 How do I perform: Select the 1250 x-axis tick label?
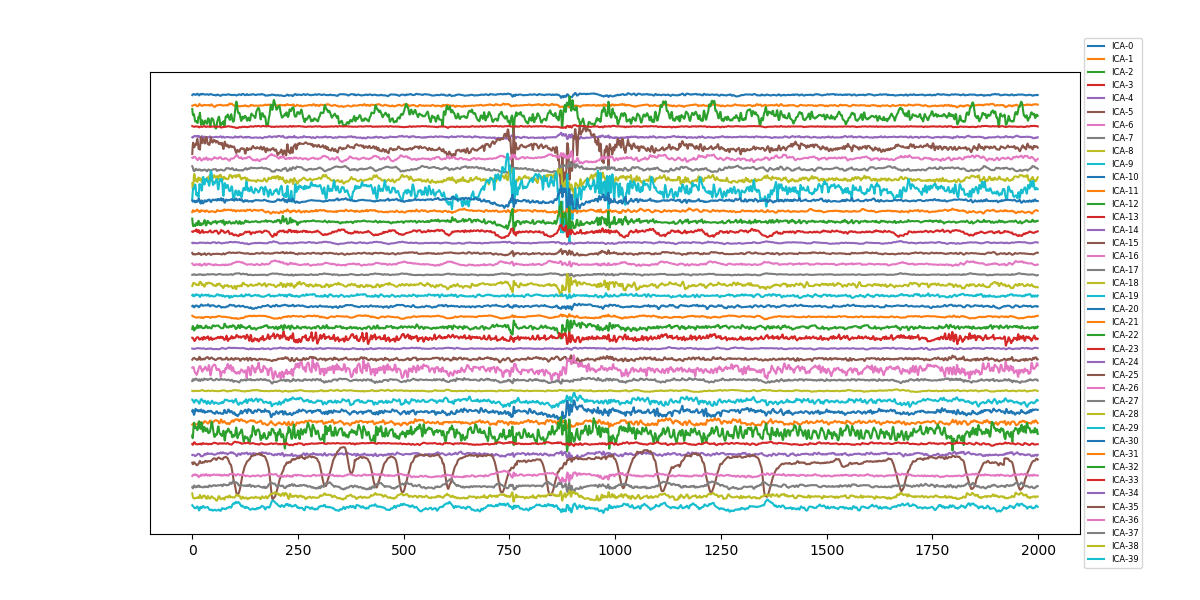(x=720, y=550)
